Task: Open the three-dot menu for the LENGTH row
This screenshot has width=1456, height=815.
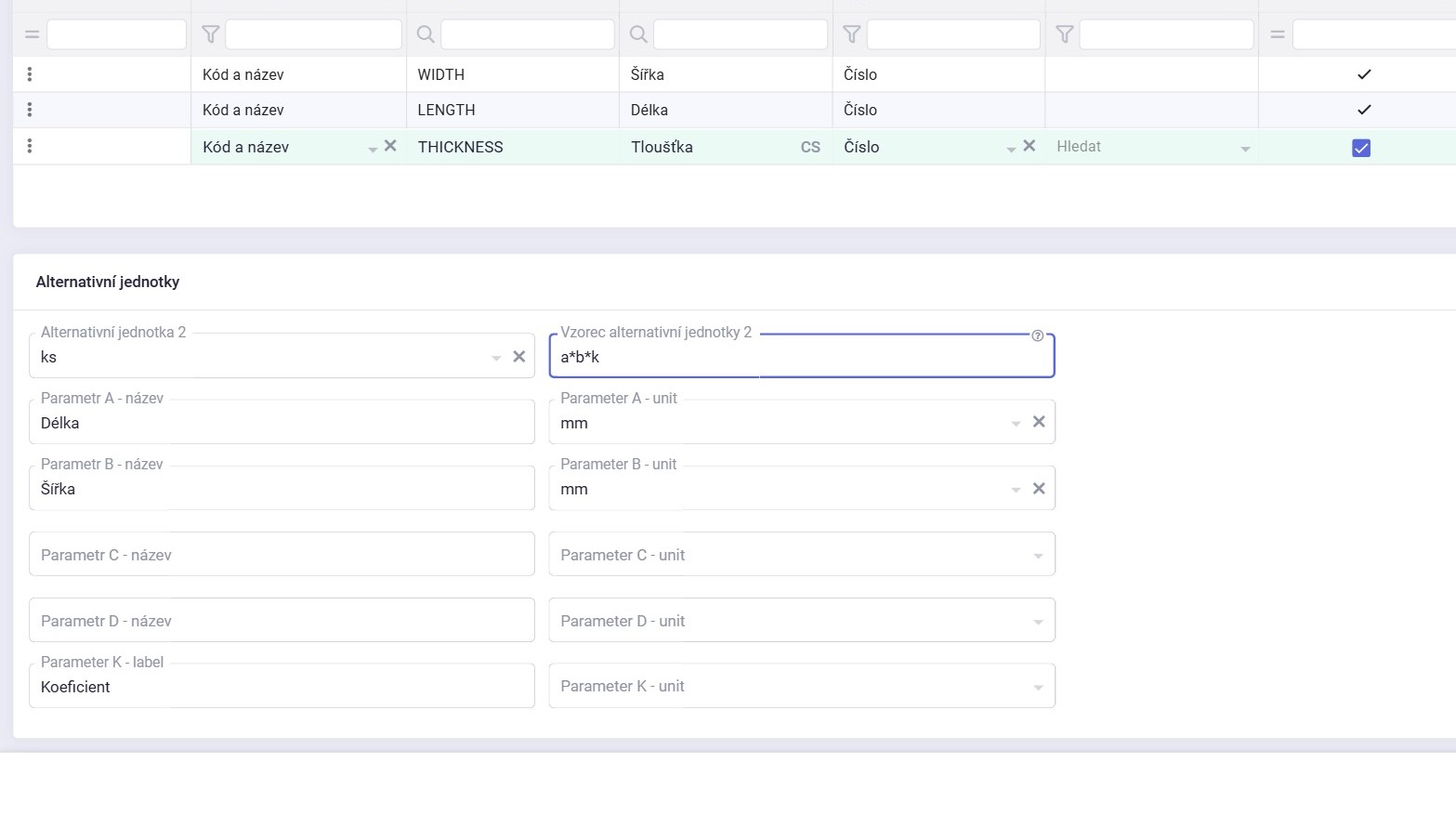Action: click(x=30, y=110)
